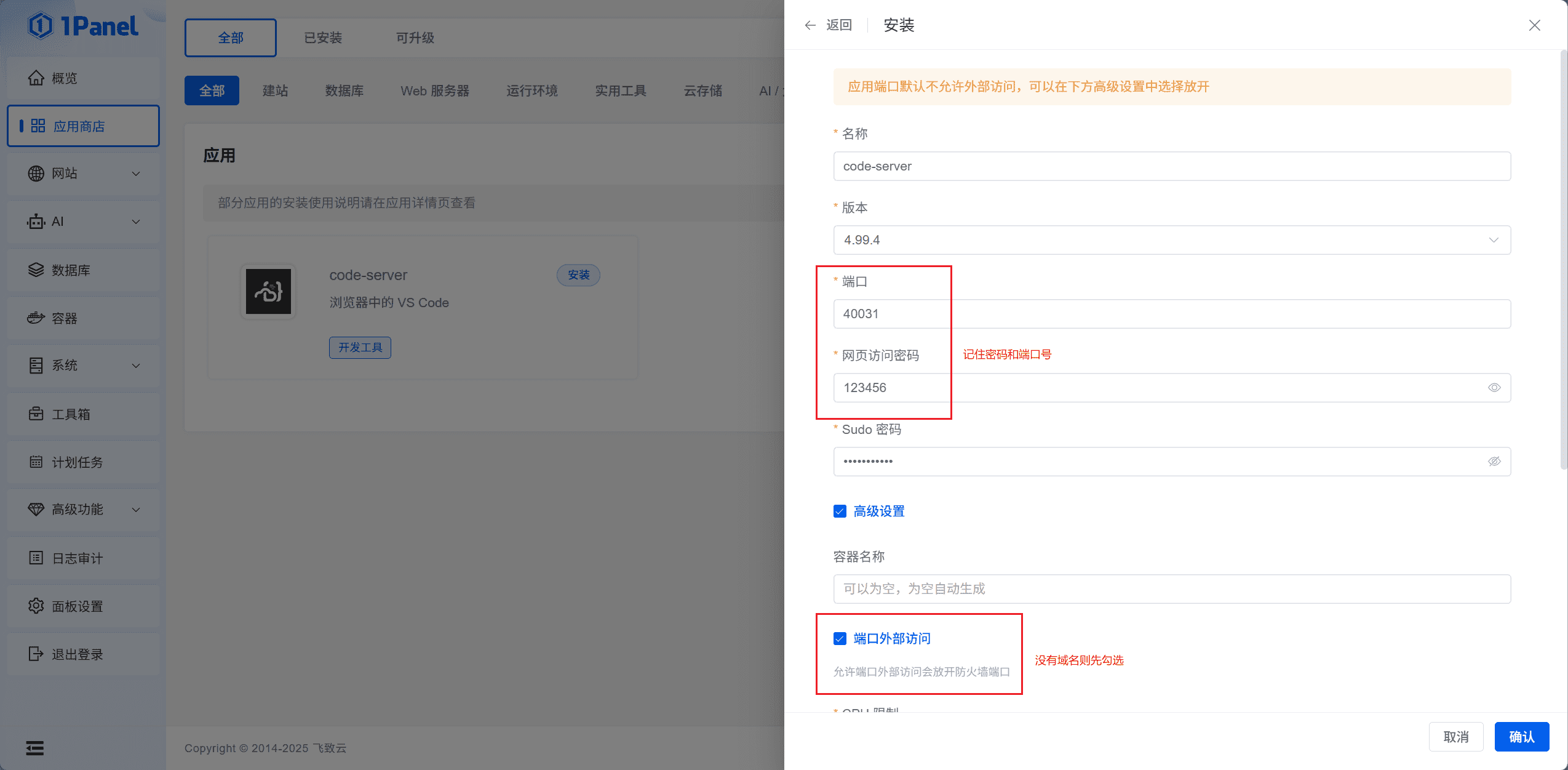Expand the AI sidebar menu chevron

[x=137, y=222]
